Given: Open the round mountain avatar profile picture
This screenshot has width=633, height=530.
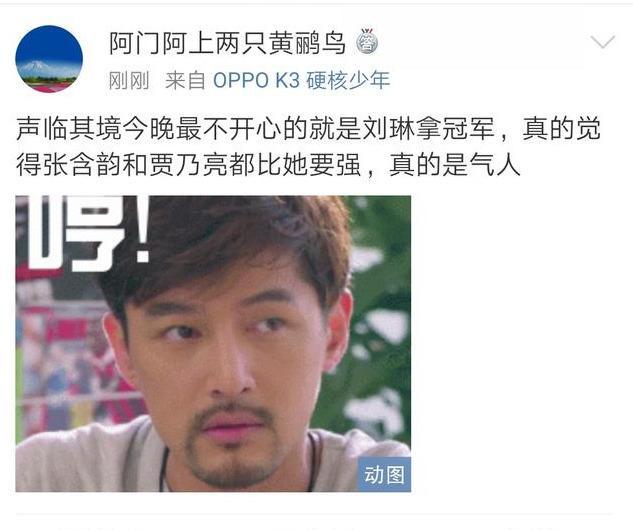Looking at the screenshot, I should tap(49, 59).
